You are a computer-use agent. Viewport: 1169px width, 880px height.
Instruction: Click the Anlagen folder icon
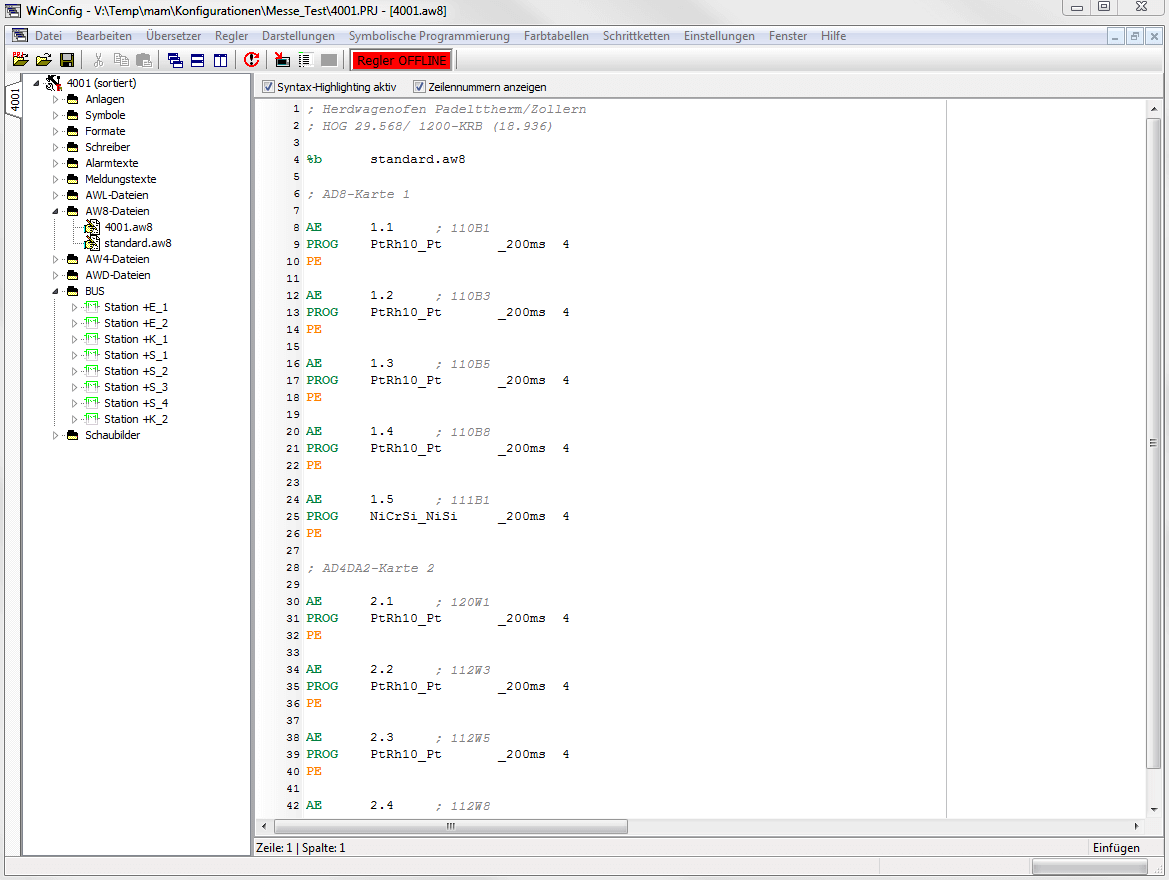[72, 99]
